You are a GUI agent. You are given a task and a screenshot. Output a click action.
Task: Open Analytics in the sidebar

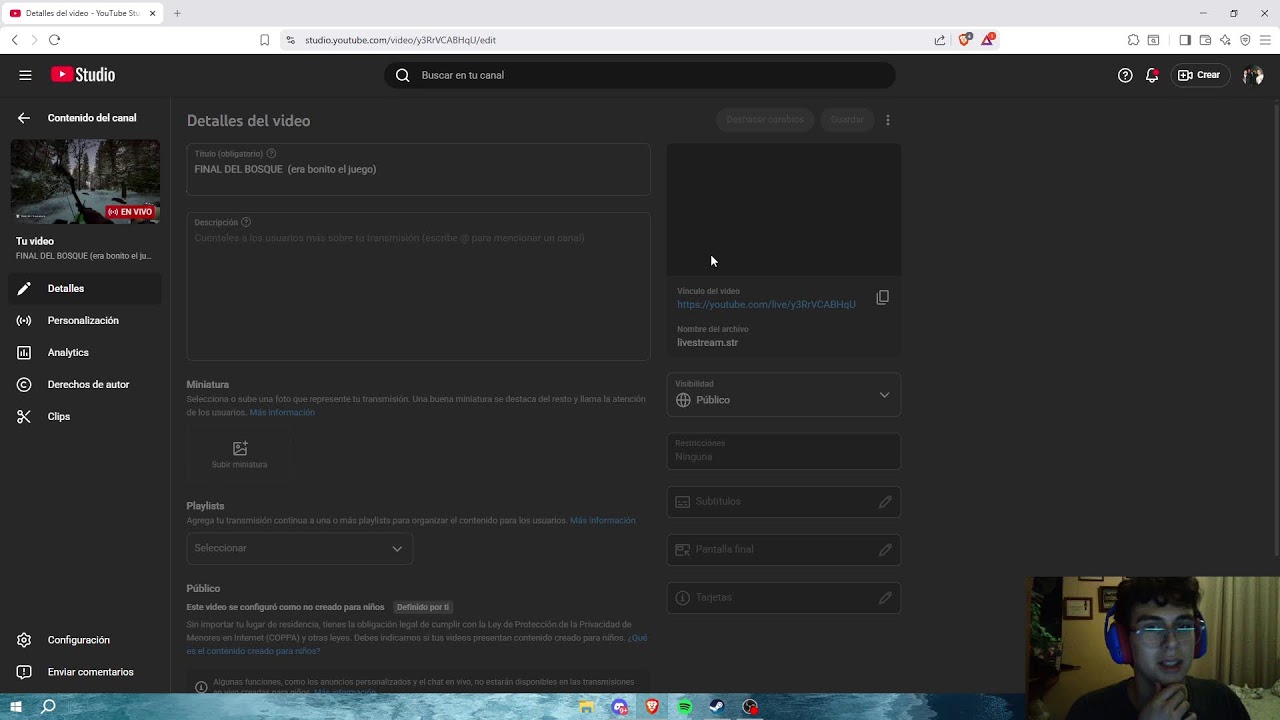click(x=85, y=352)
